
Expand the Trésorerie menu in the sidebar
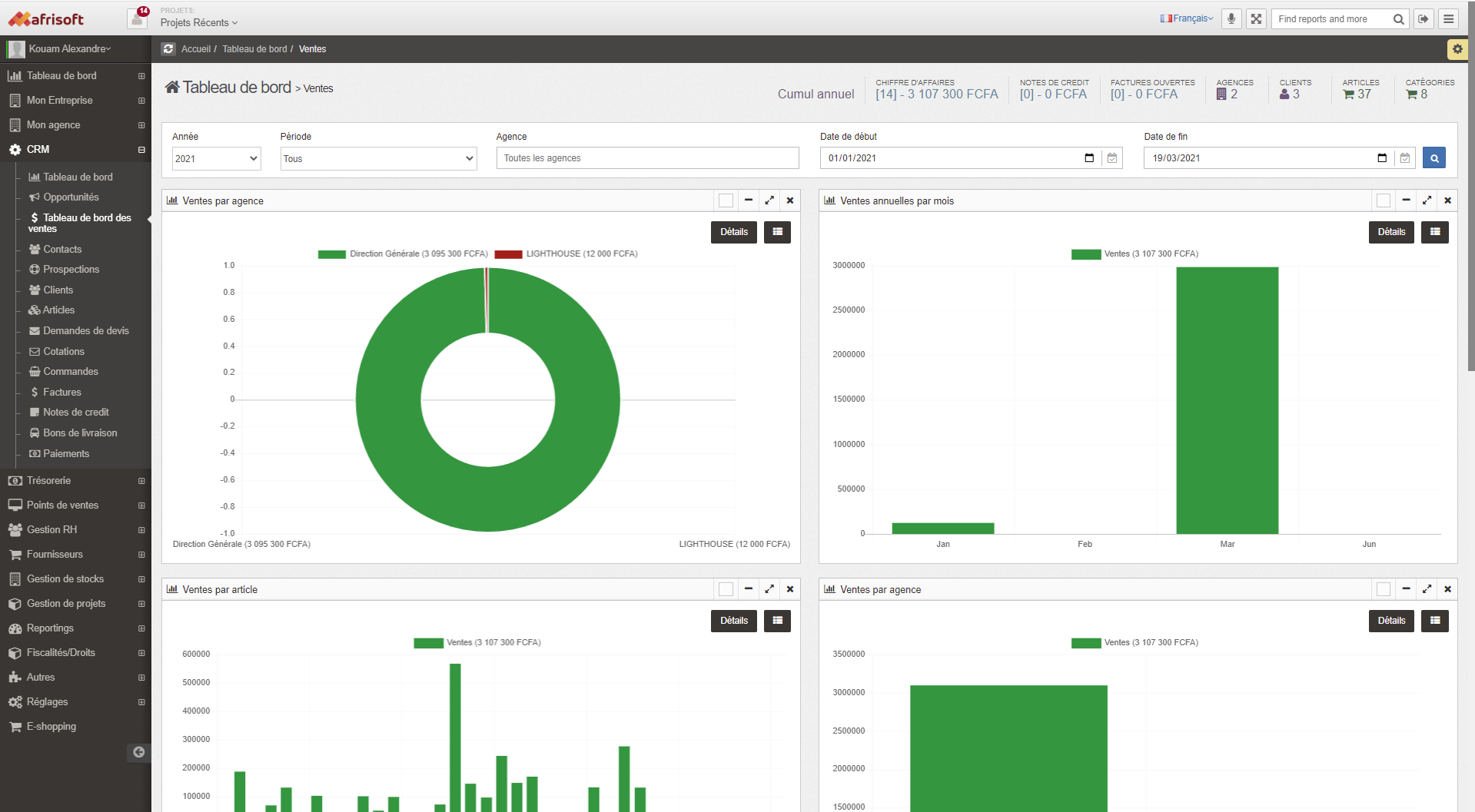[48, 481]
